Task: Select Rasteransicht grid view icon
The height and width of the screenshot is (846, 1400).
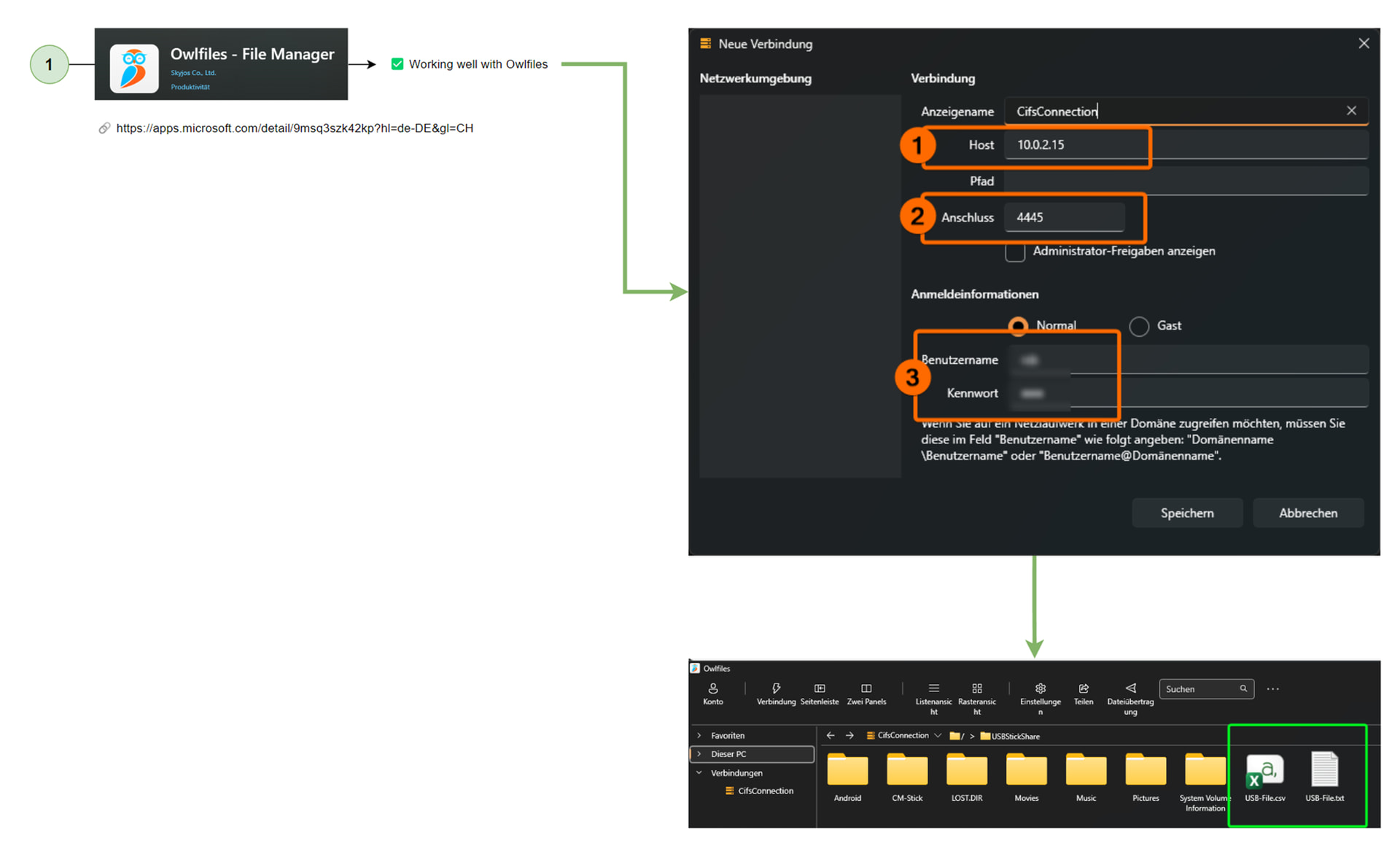Action: click(977, 688)
